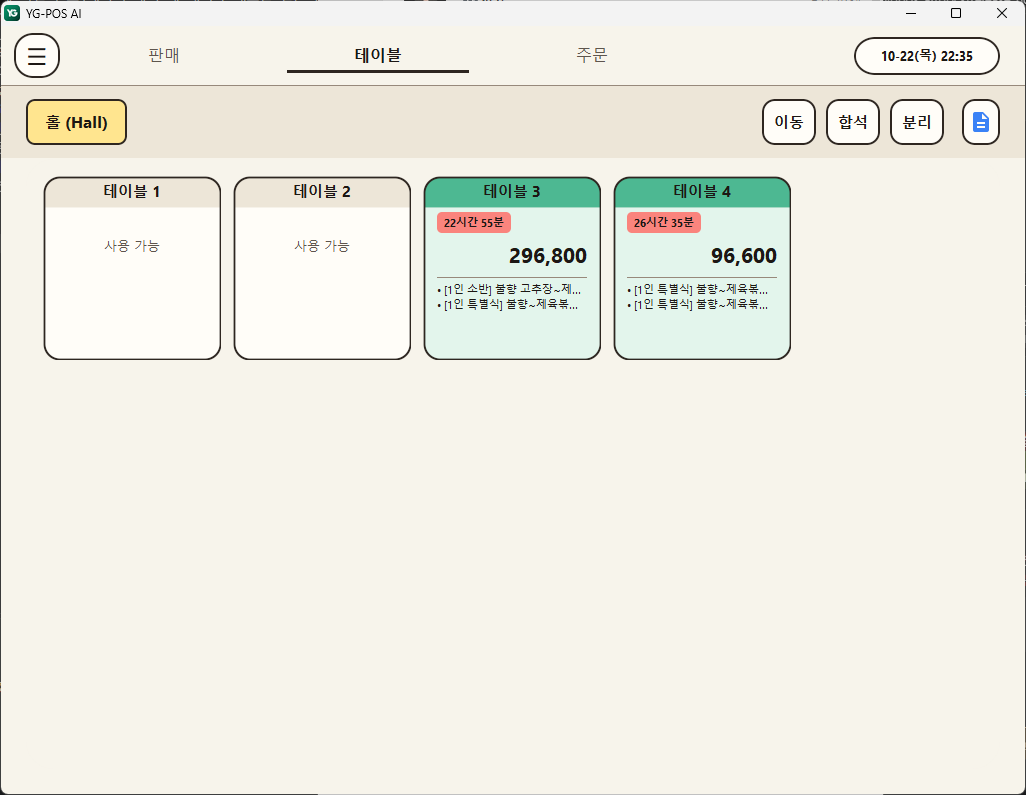Select the 테이블 tab
The image size is (1026, 795).
[378, 55]
